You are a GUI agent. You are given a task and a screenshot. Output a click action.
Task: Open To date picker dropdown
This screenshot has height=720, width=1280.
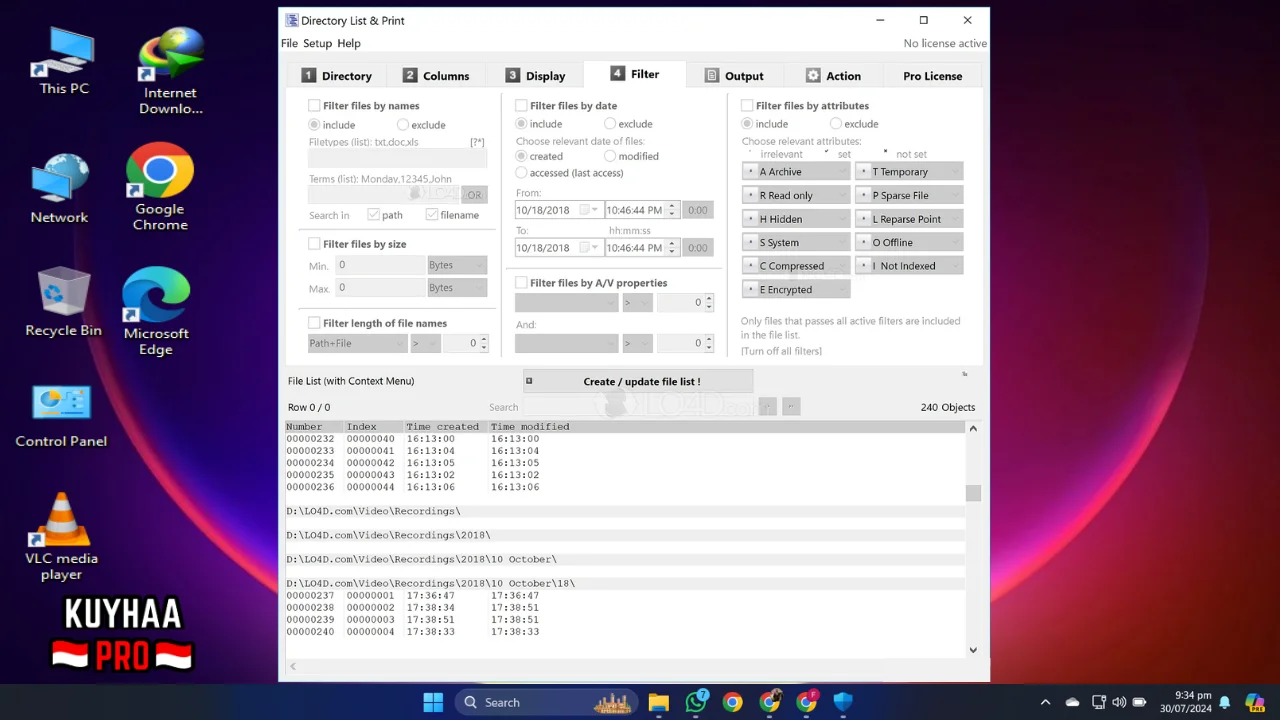pos(594,247)
